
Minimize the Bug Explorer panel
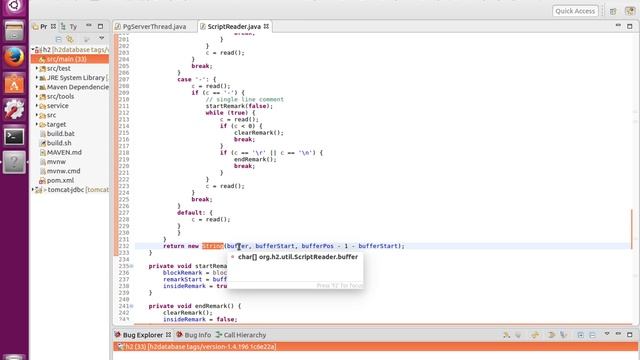(x=618, y=334)
